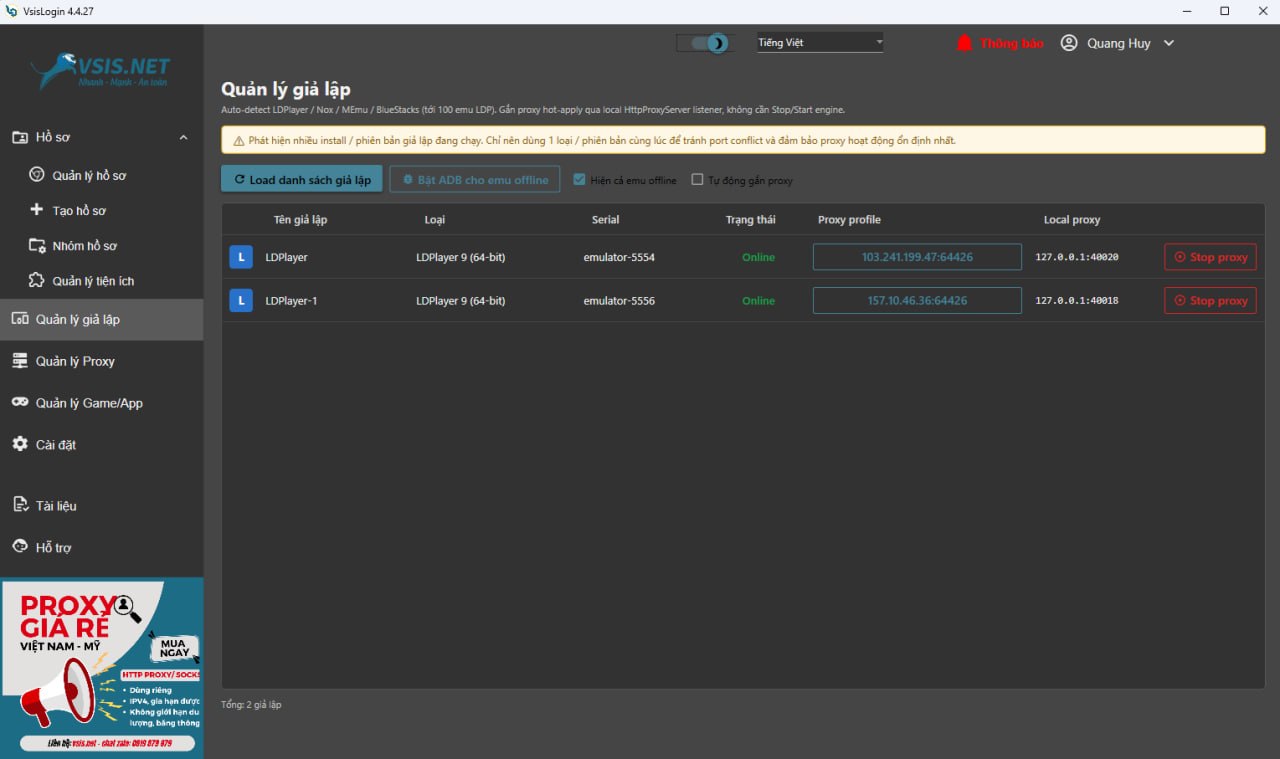Click Online status for emulator-5554 row
Screen dimensions: 1280x759
coord(758,257)
